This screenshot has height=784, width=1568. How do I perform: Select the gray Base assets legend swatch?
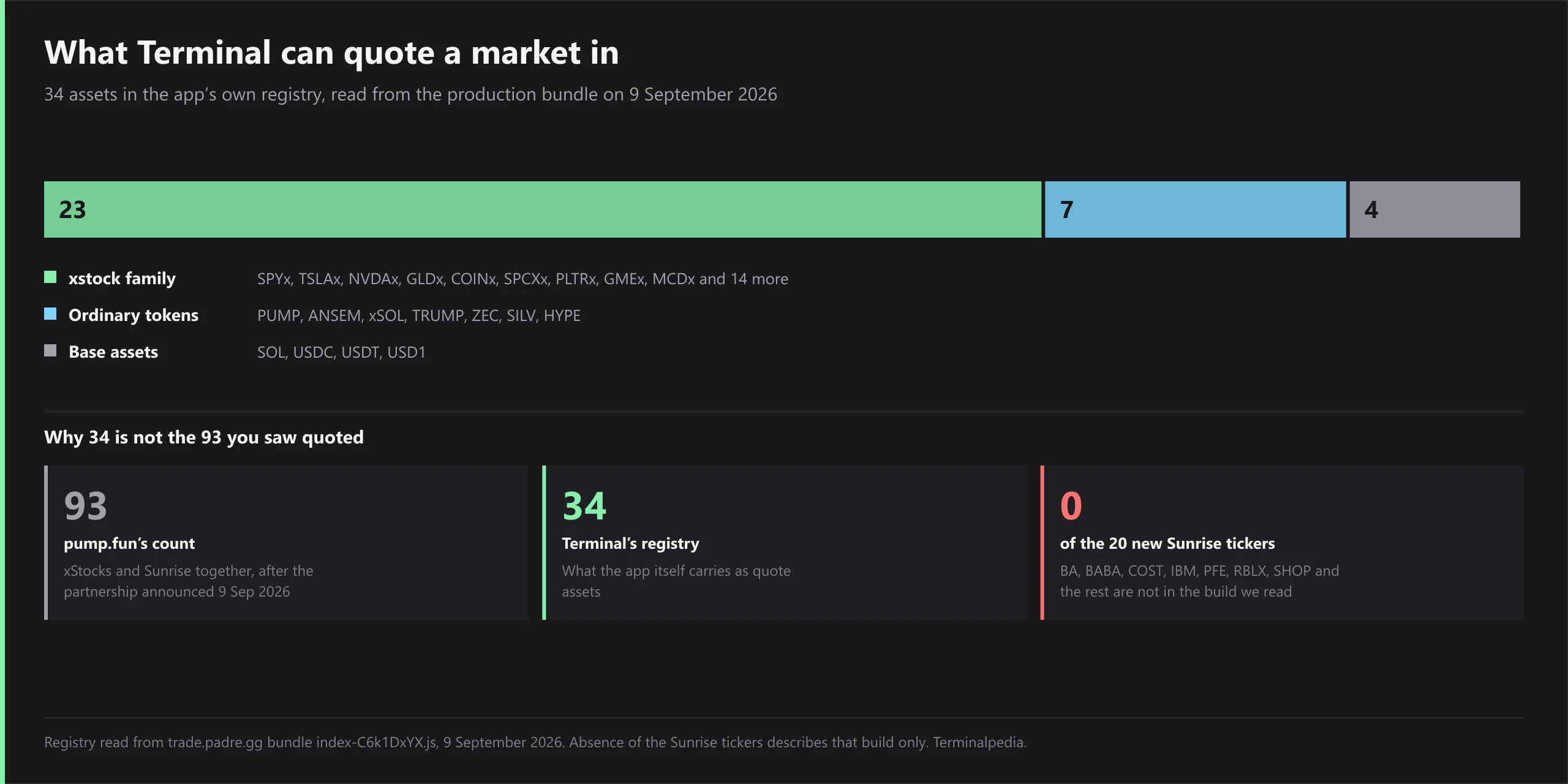(x=50, y=351)
